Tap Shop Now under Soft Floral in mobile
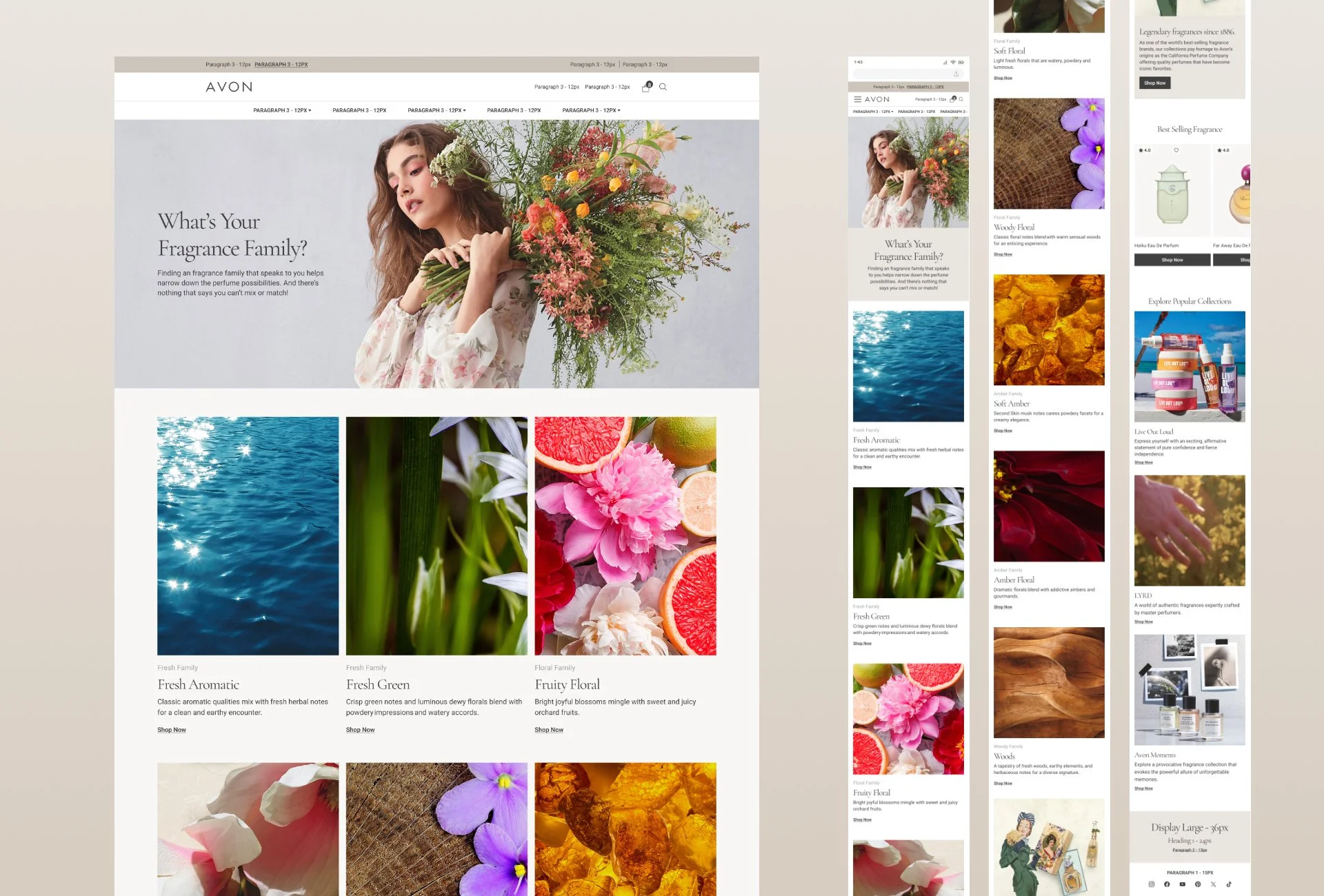 [x=1003, y=78]
